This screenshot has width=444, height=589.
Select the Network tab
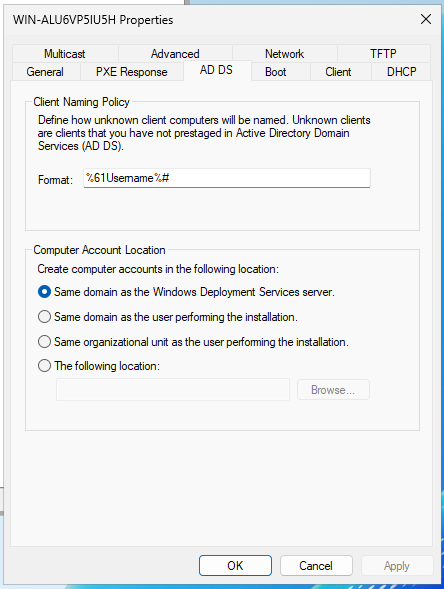284,54
